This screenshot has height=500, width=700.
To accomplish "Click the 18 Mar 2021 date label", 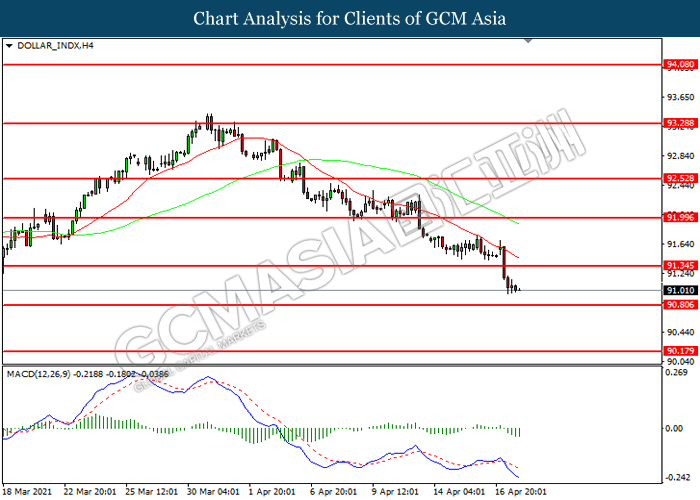I will [x=27, y=492].
